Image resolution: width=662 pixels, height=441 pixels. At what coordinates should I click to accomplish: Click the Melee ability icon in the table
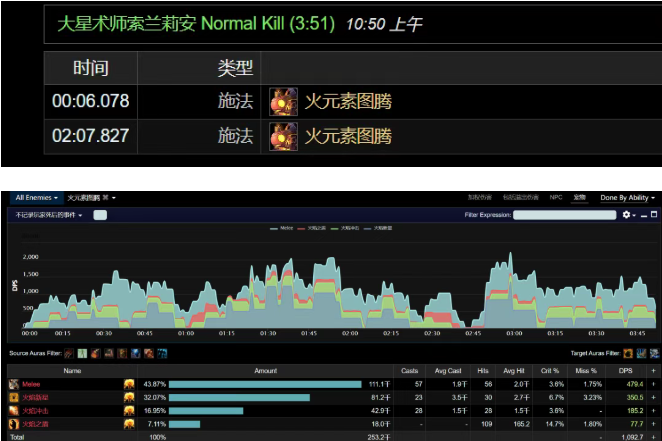pos(14,384)
